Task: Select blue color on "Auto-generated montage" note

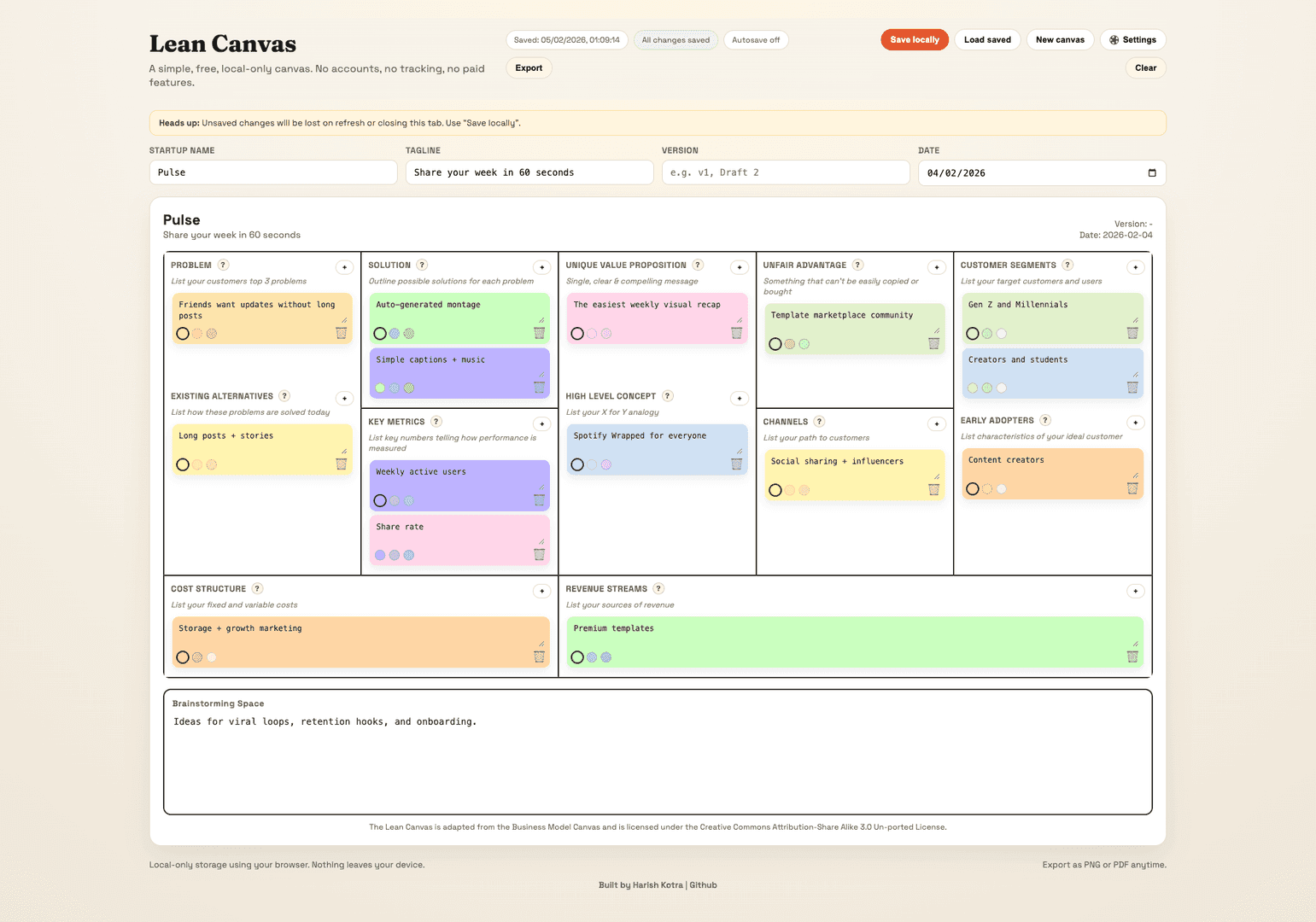Action: tap(394, 333)
